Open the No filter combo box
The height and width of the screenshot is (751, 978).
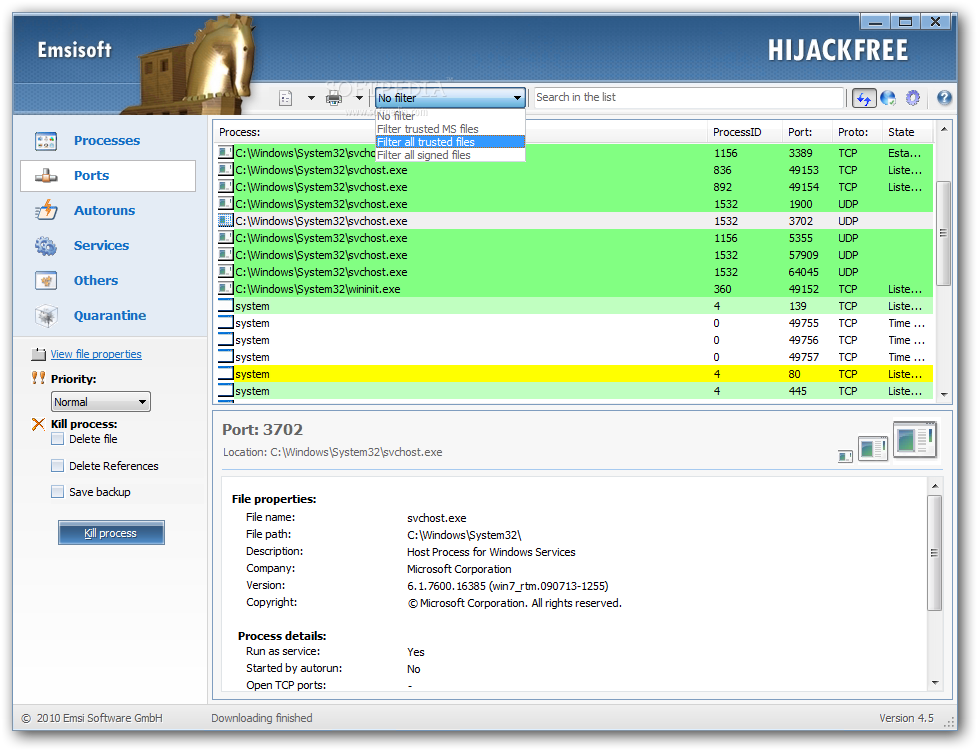coord(450,98)
